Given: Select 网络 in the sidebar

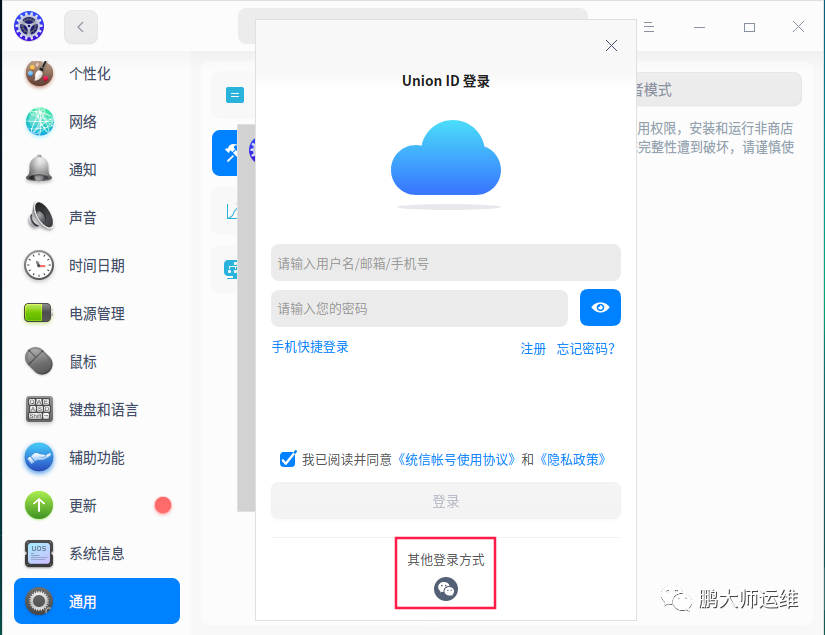Looking at the screenshot, I should (83, 122).
